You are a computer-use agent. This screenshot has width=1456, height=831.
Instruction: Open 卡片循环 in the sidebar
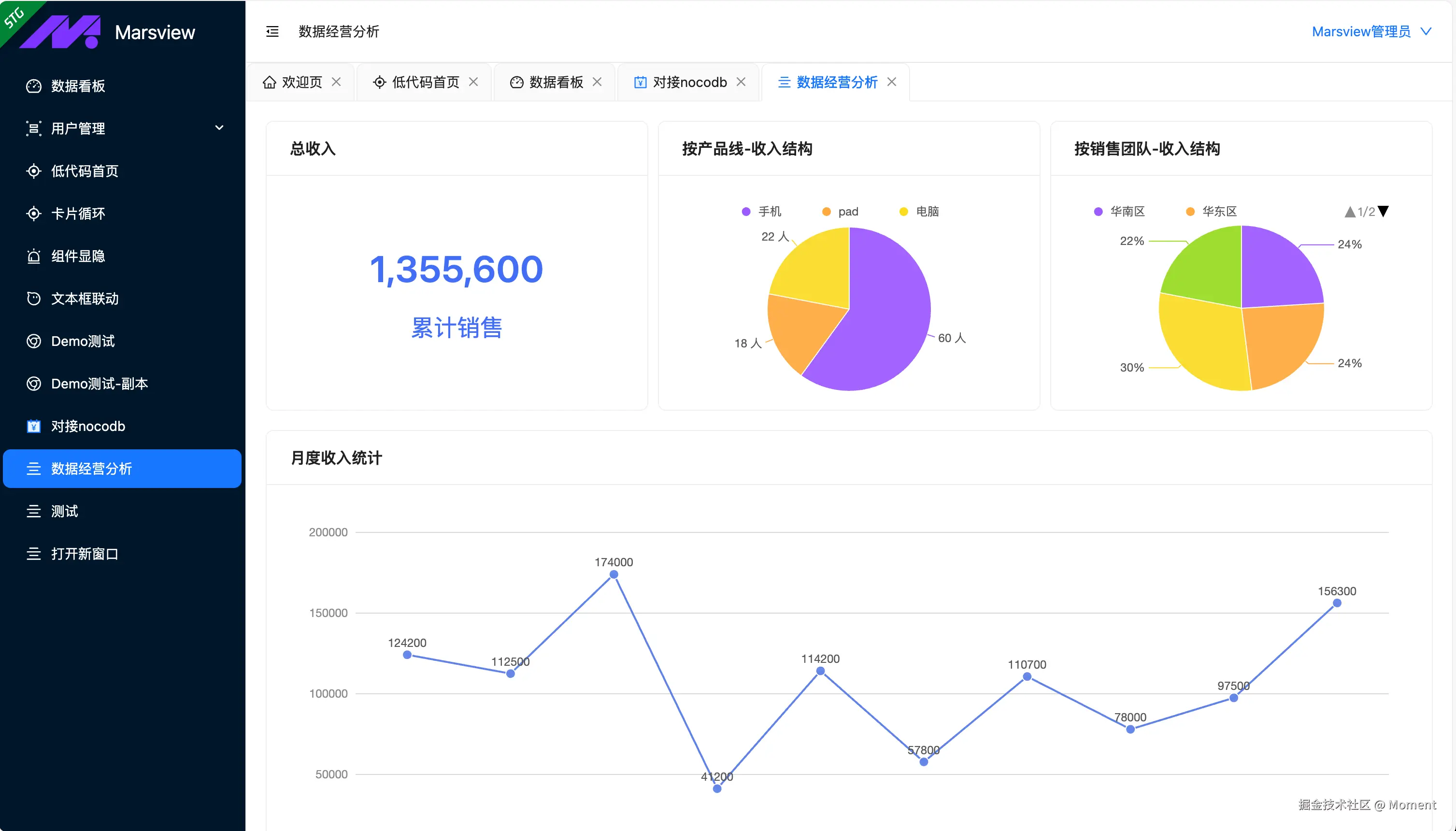[78, 214]
